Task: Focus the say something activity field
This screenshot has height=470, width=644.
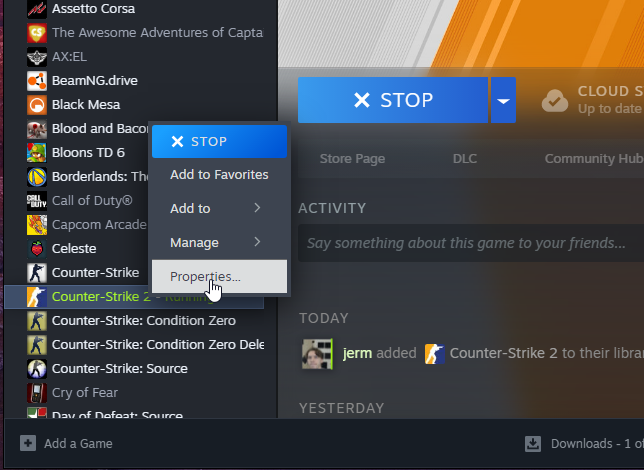Action: (471, 243)
